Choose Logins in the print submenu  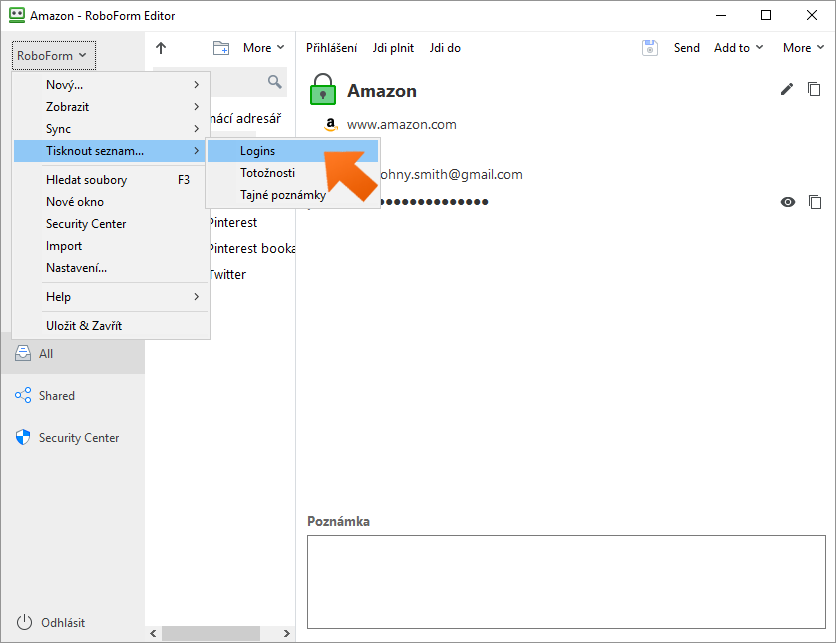coord(293,151)
